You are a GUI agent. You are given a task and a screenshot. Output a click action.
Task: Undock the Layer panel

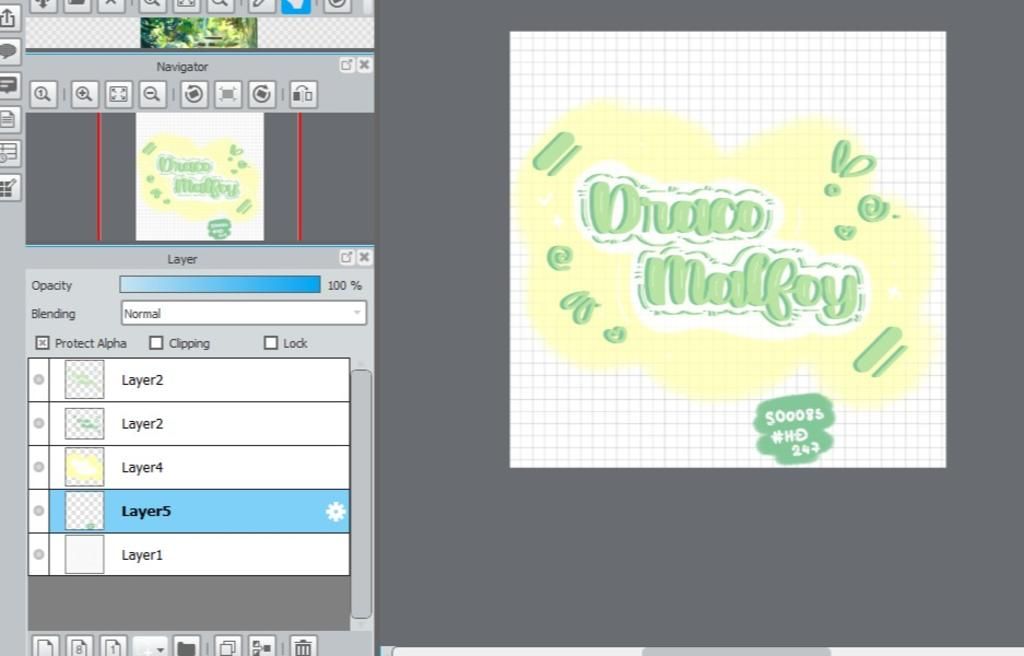(346, 257)
